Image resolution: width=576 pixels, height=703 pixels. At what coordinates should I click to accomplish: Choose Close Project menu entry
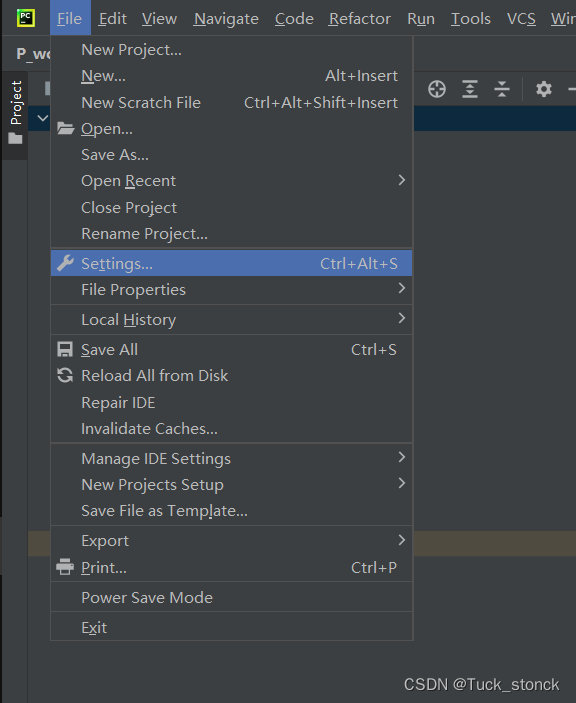click(x=231, y=207)
